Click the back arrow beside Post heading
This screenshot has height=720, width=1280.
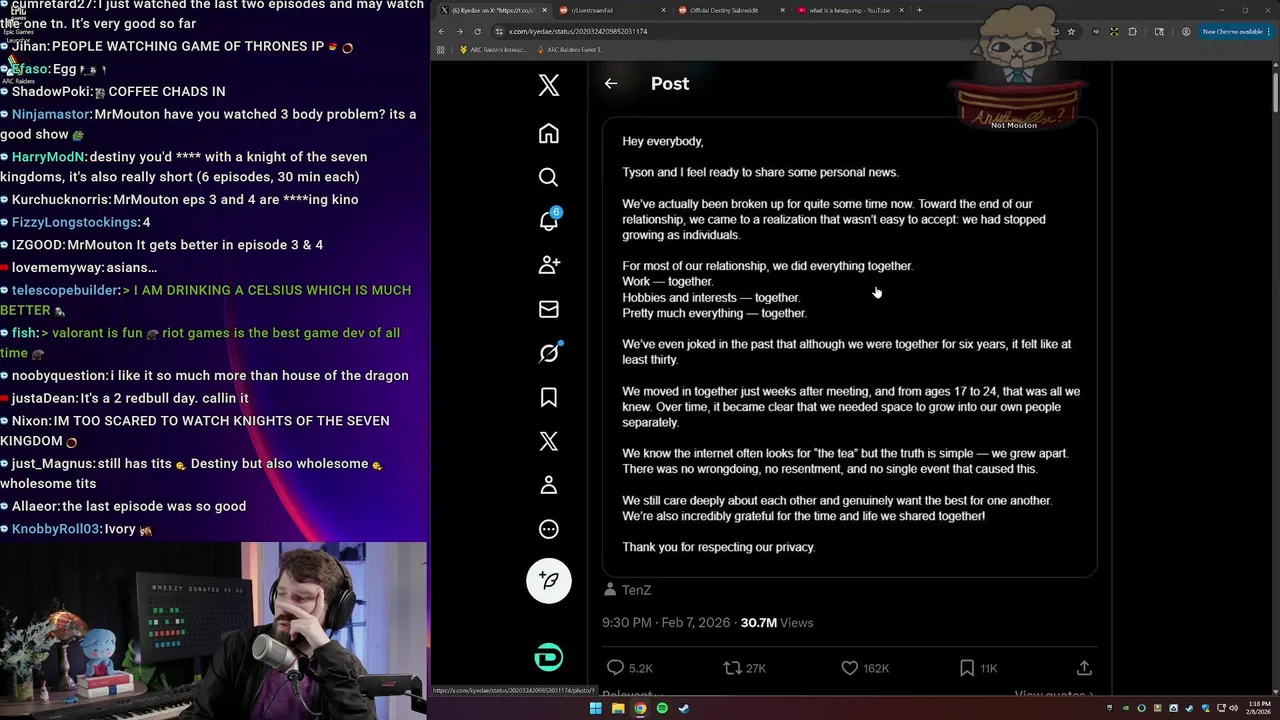click(611, 84)
